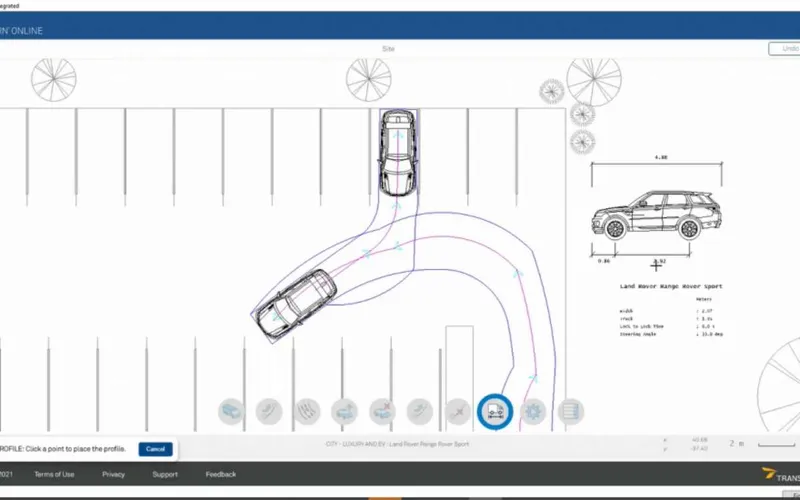Viewport: 800px width, 500px height.
Task: Select the angled car on the turning path
Action: [295, 305]
